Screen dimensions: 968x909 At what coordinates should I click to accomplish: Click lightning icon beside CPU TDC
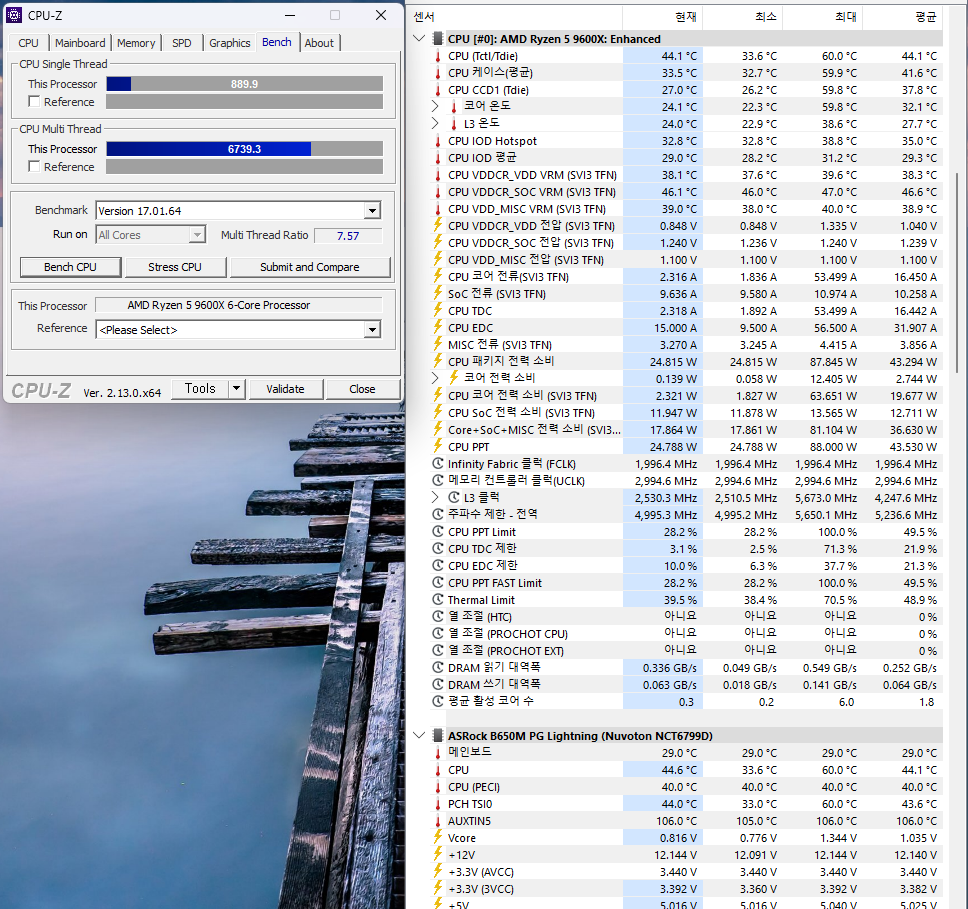click(438, 311)
